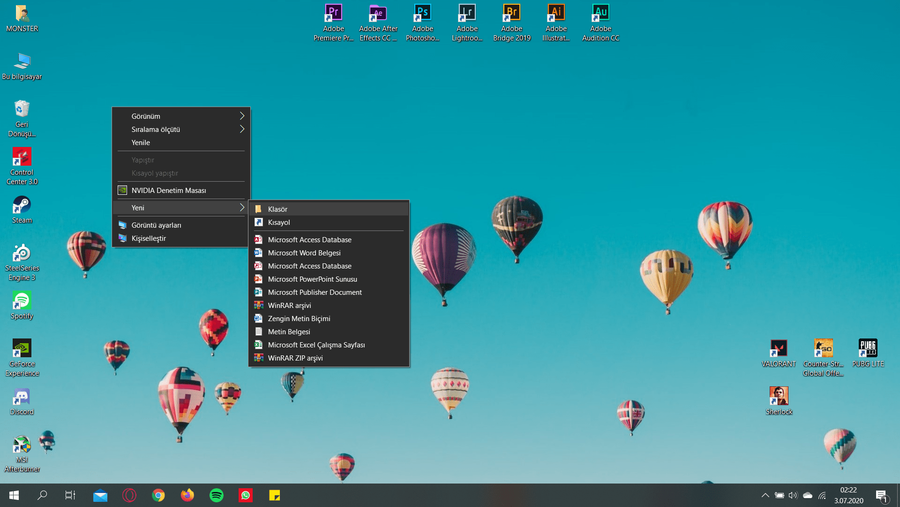Click the WhatsApp taskbar icon
The height and width of the screenshot is (507, 900).
pyautogui.click(x=245, y=495)
